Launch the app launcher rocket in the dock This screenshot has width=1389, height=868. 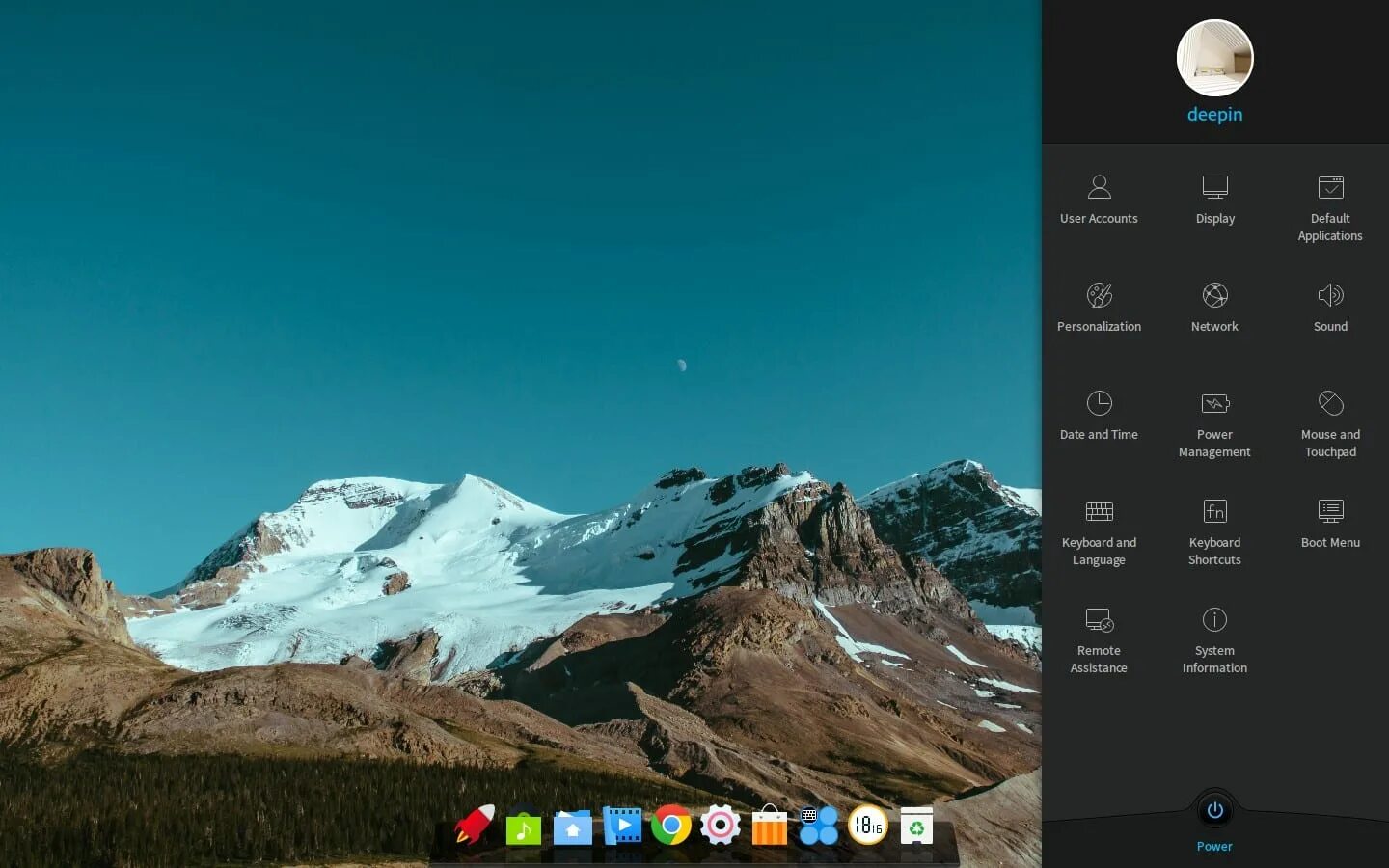pos(475,826)
